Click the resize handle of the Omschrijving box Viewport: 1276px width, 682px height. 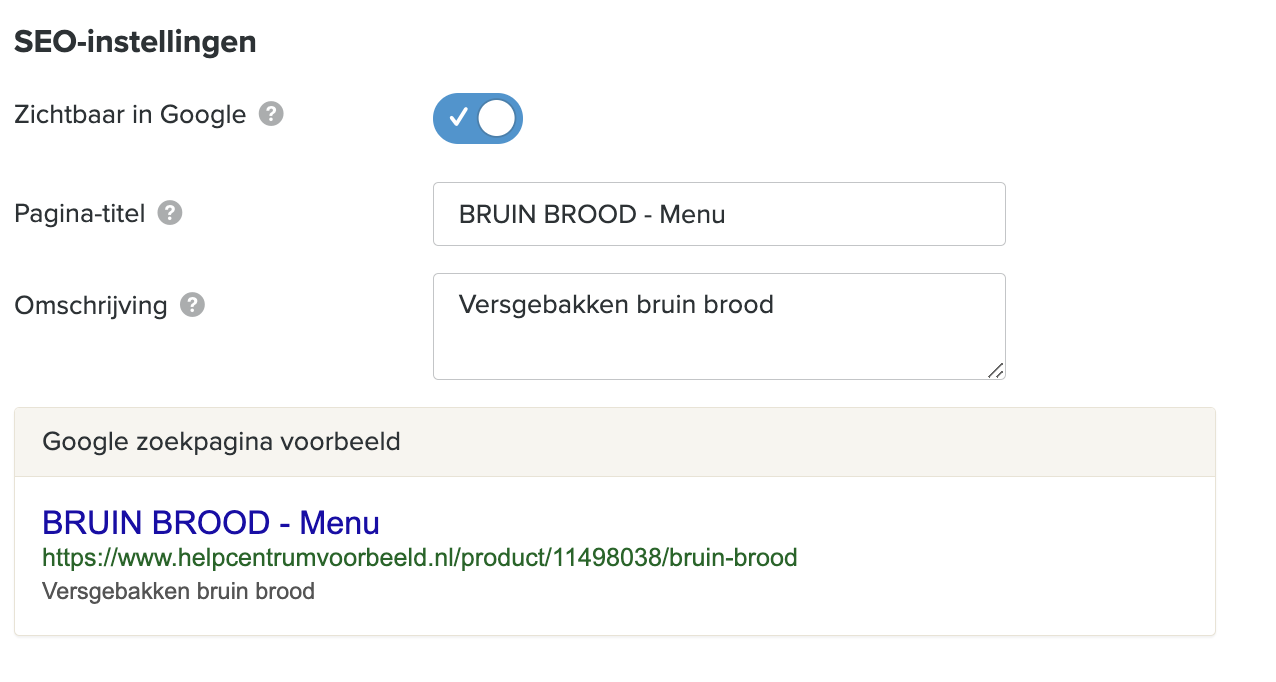click(x=995, y=370)
